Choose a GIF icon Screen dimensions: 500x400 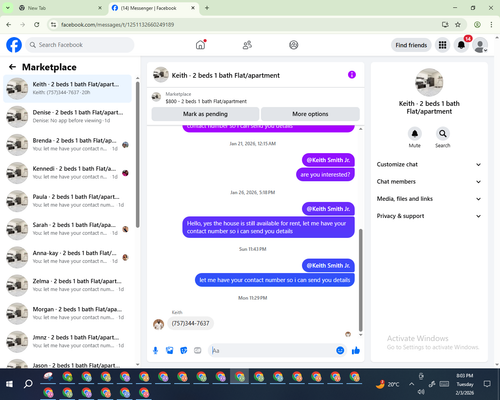[198, 350]
